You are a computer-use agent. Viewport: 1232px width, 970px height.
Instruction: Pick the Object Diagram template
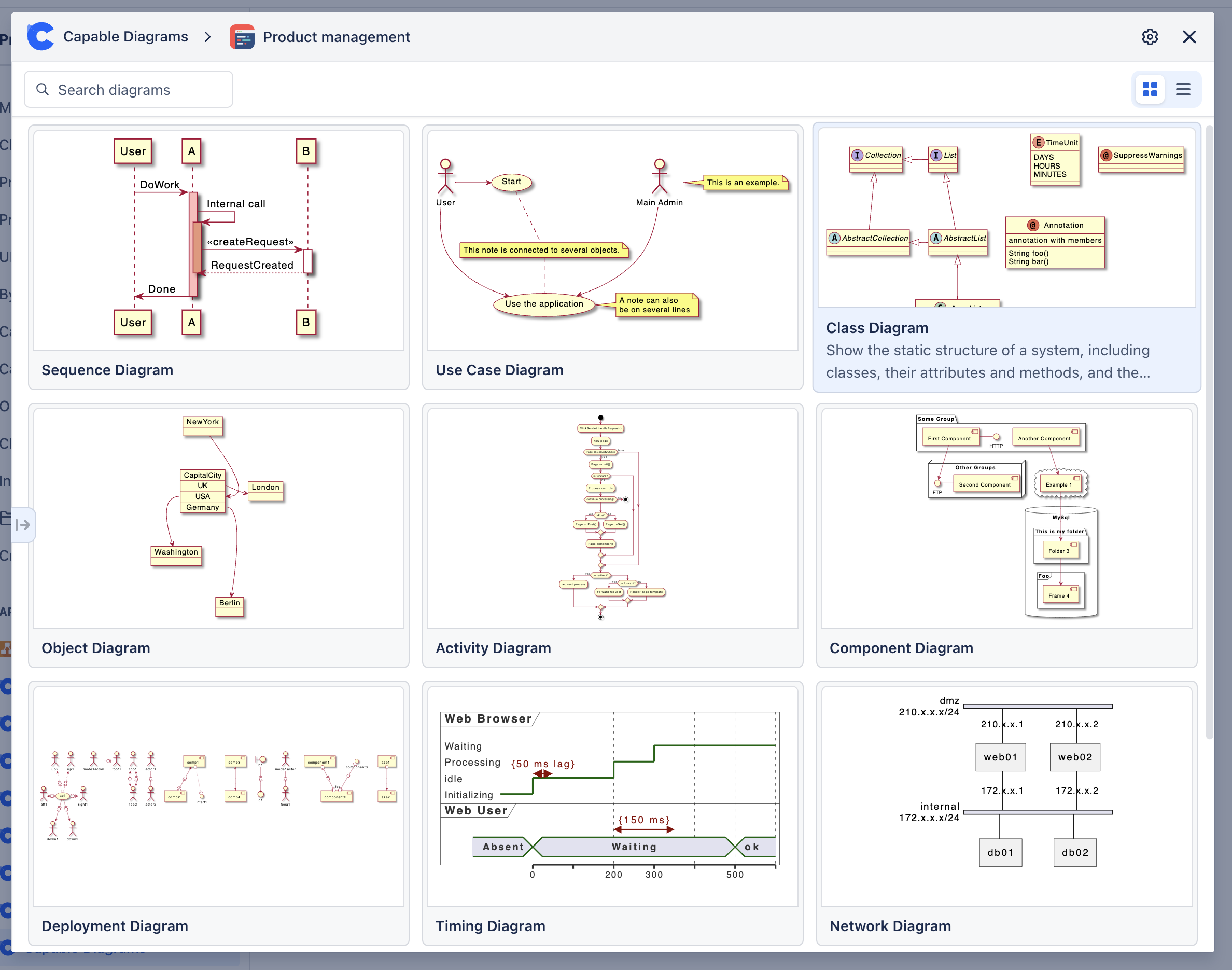pos(219,535)
